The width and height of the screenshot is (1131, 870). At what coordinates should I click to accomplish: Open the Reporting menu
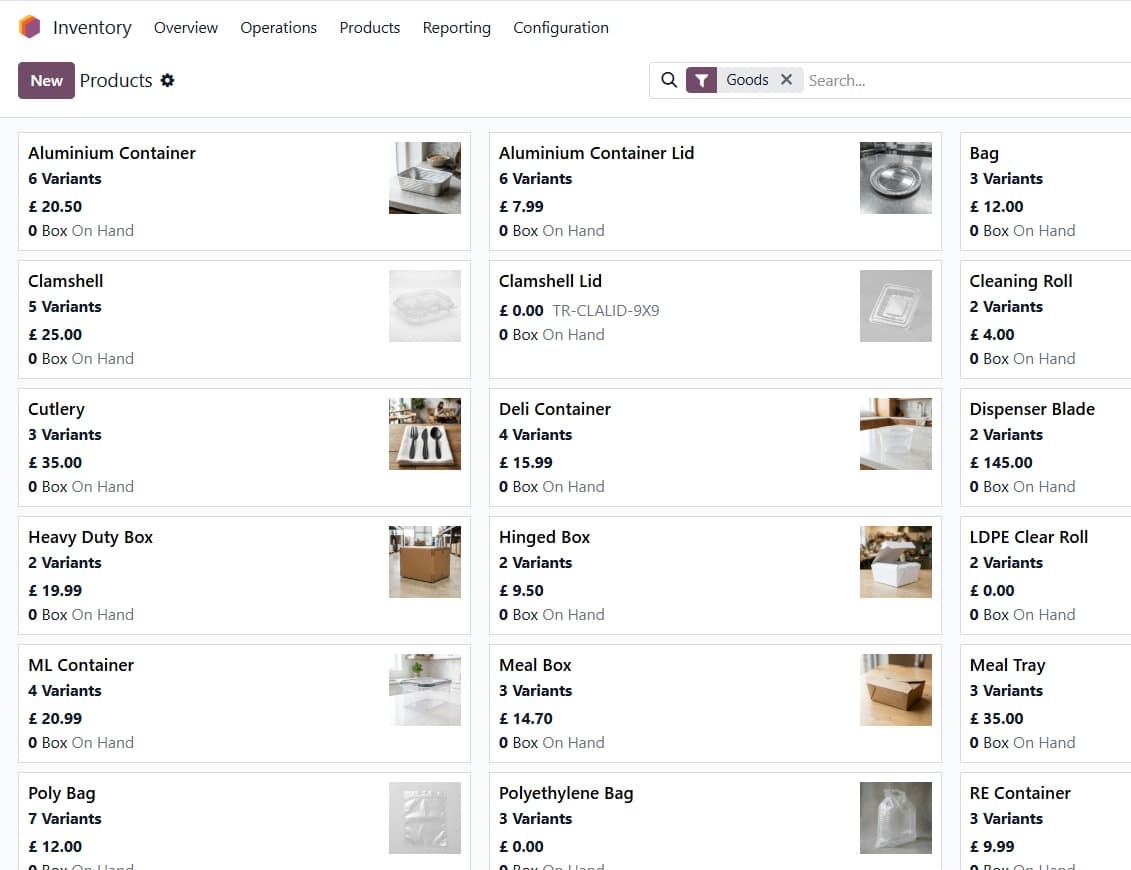coord(457,27)
